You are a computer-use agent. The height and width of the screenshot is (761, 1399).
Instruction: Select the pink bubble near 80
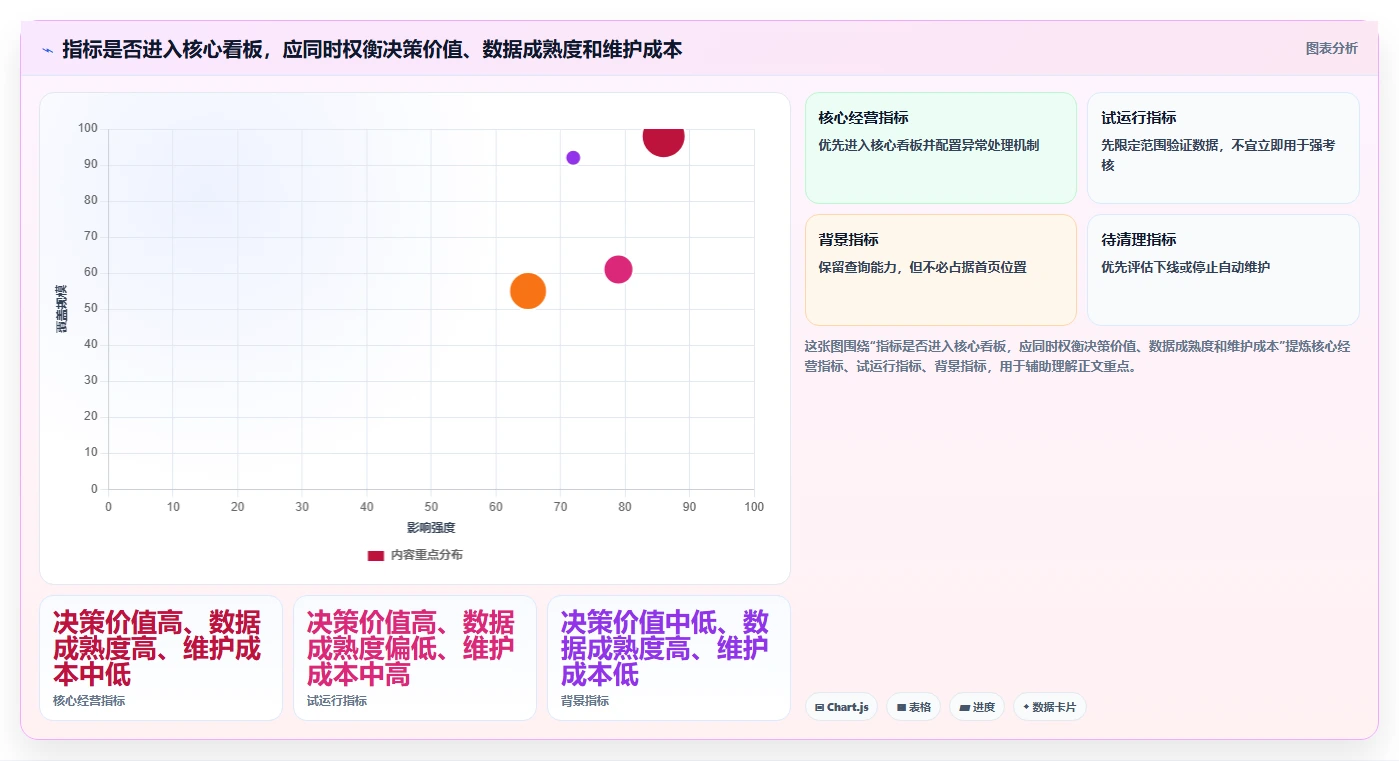(618, 269)
